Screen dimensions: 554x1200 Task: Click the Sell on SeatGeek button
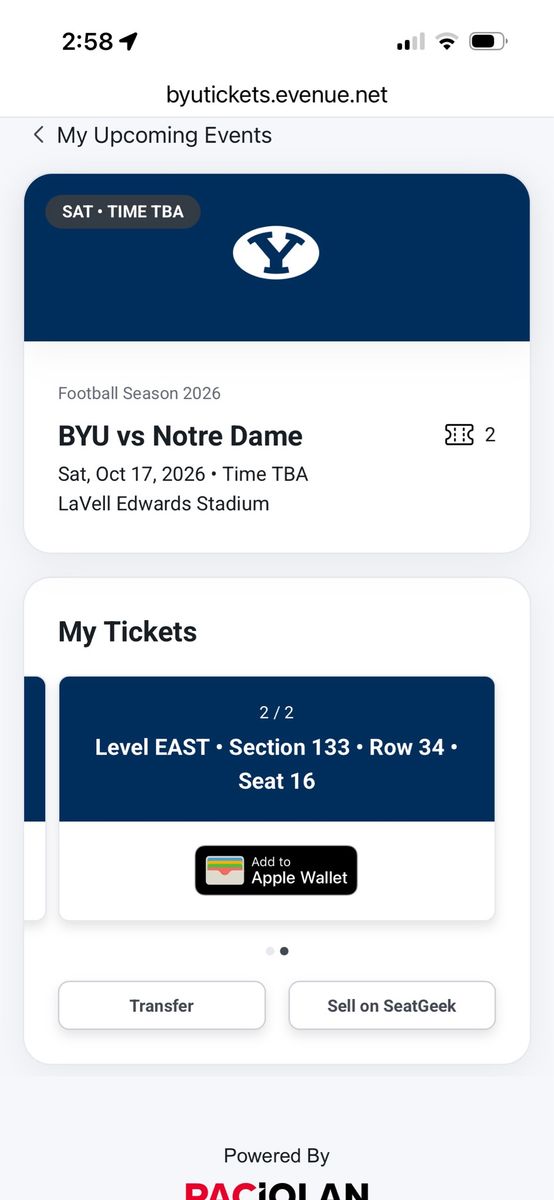pos(392,1006)
